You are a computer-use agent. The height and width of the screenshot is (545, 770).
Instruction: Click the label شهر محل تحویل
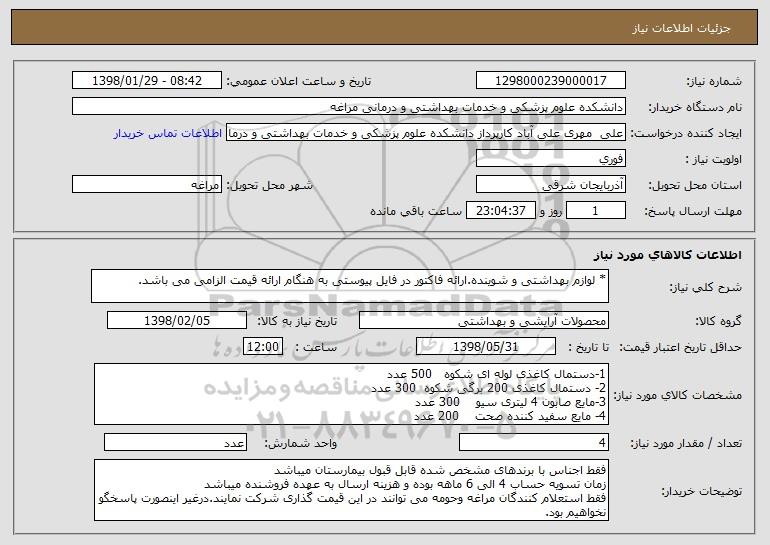click(x=270, y=186)
